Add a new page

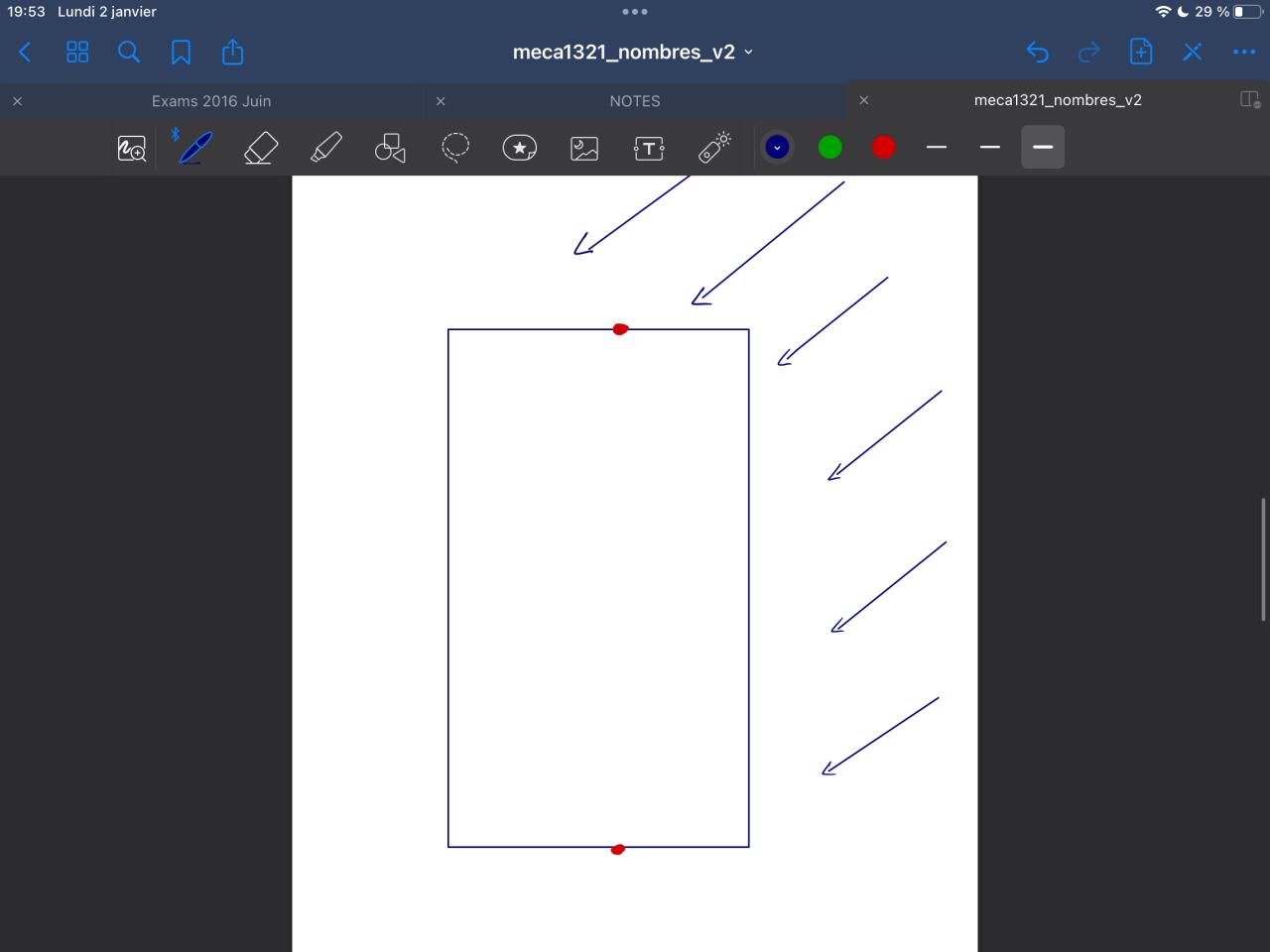(x=1141, y=52)
